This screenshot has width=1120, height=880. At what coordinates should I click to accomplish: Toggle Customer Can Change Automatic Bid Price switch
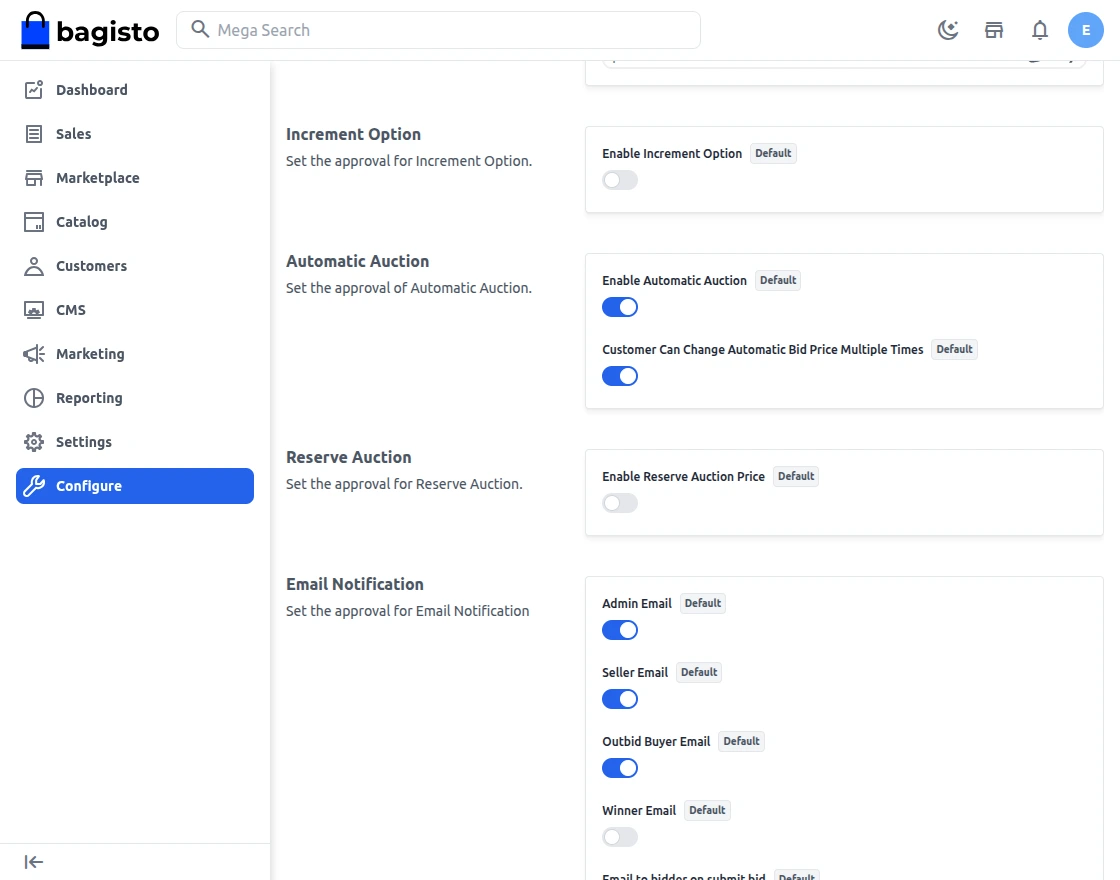point(620,376)
